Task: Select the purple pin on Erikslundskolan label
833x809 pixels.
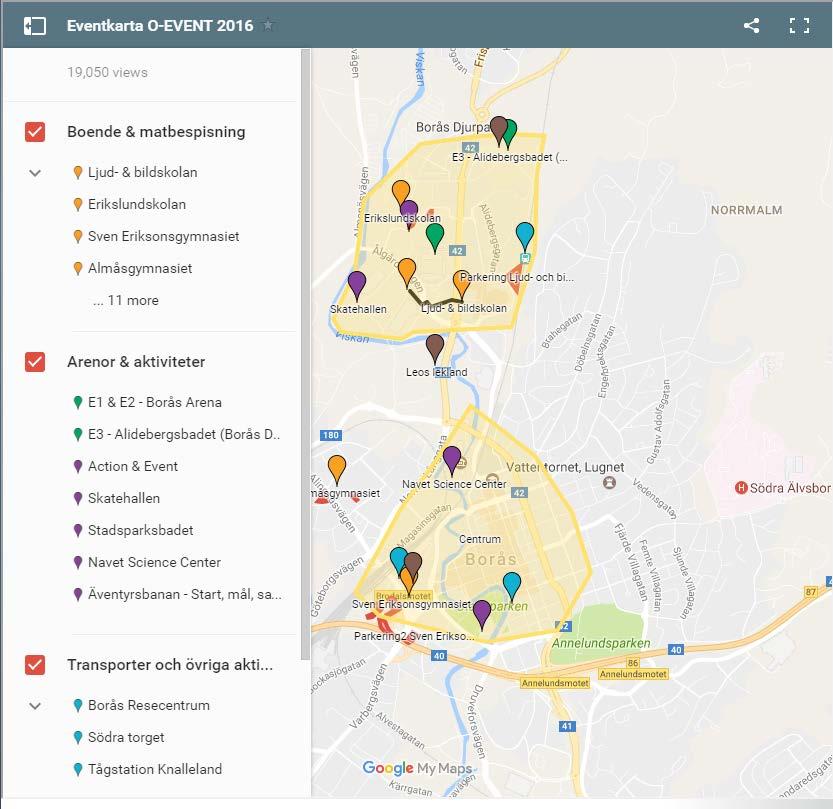Action: pos(409,215)
